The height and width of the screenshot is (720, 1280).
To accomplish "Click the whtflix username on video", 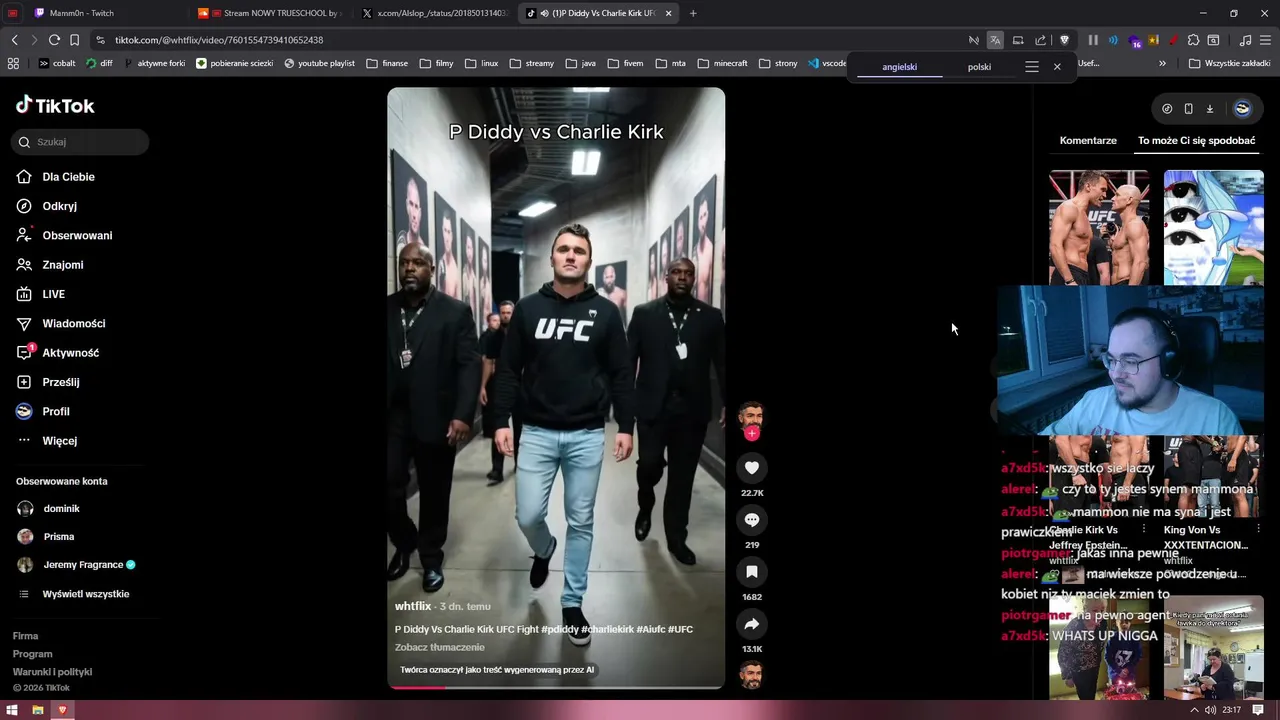I will point(412,606).
